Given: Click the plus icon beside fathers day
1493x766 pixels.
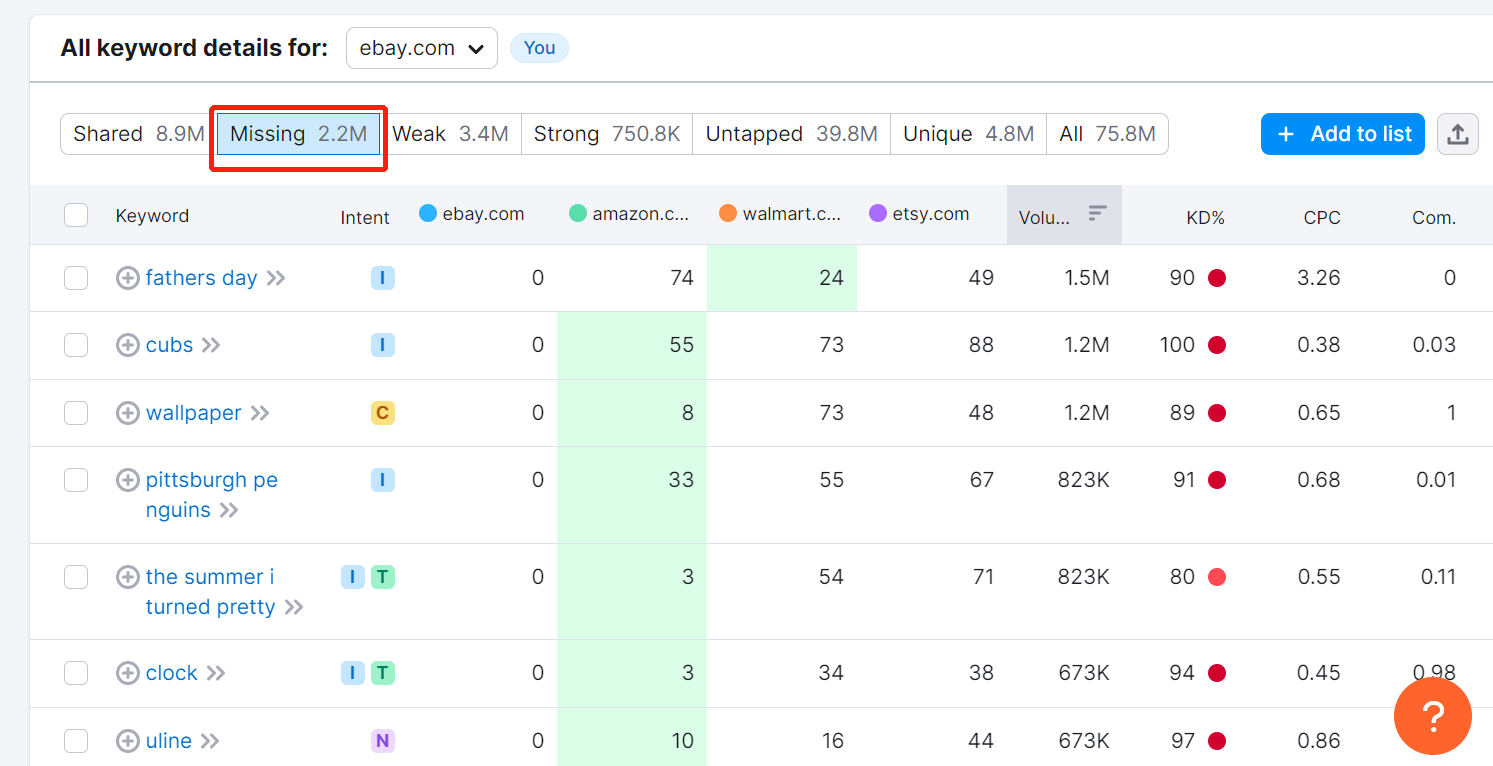Looking at the screenshot, I should pyautogui.click(x=128, y=278).
